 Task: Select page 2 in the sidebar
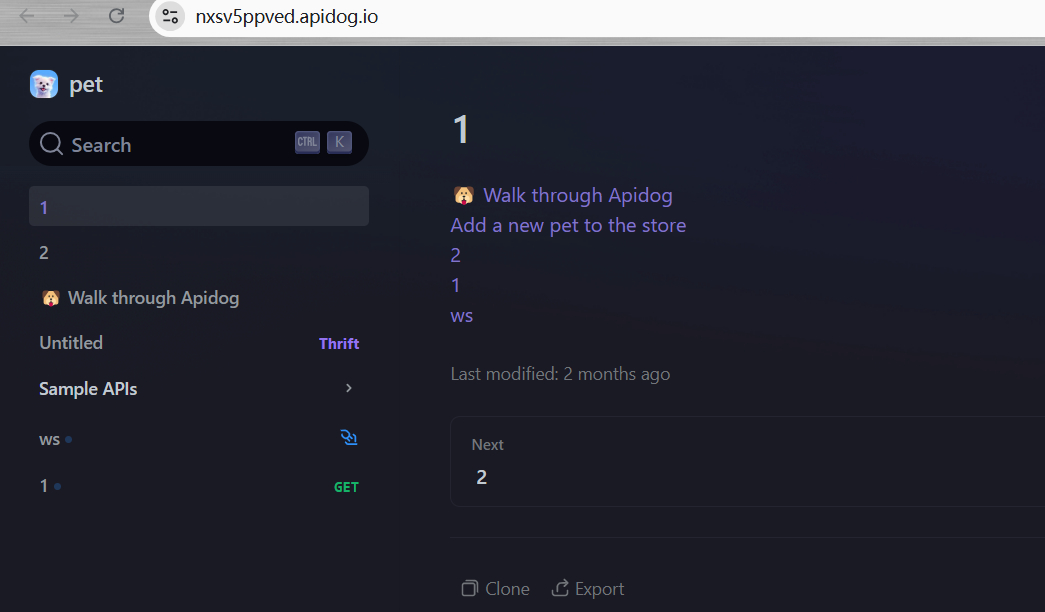tap(199, 252)
